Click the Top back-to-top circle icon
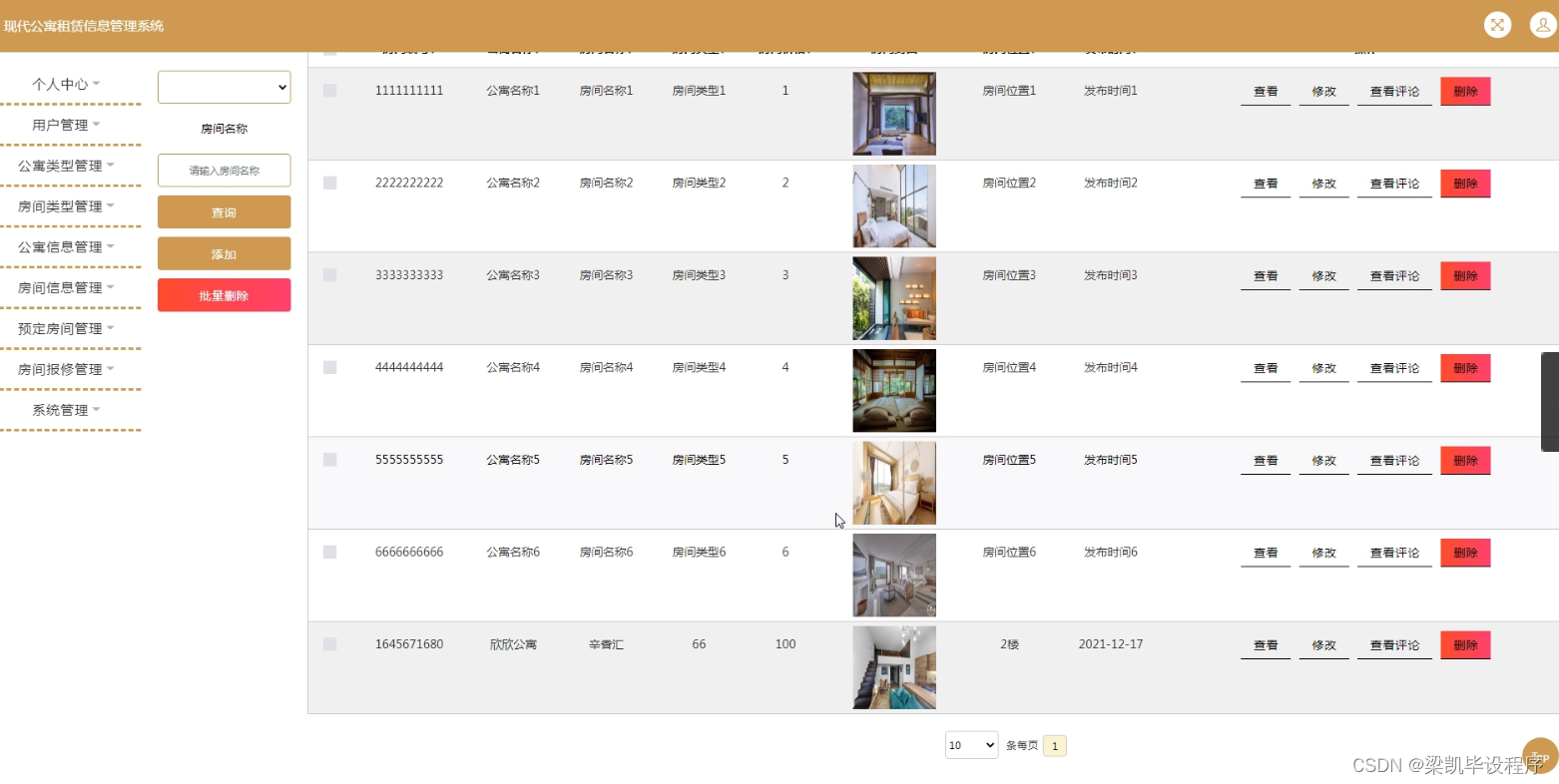Screen dimensions: 1559x784 1539,756
